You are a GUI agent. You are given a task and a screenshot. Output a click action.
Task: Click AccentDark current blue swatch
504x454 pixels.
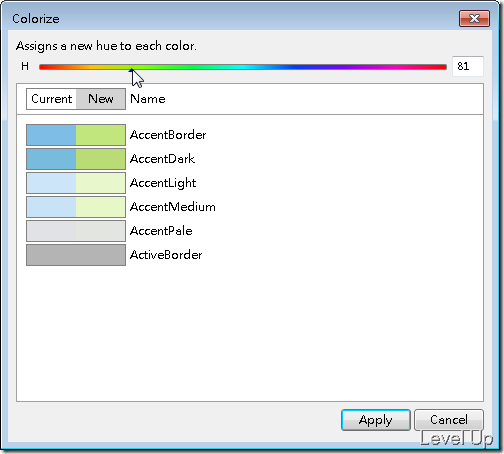(51, 159)
